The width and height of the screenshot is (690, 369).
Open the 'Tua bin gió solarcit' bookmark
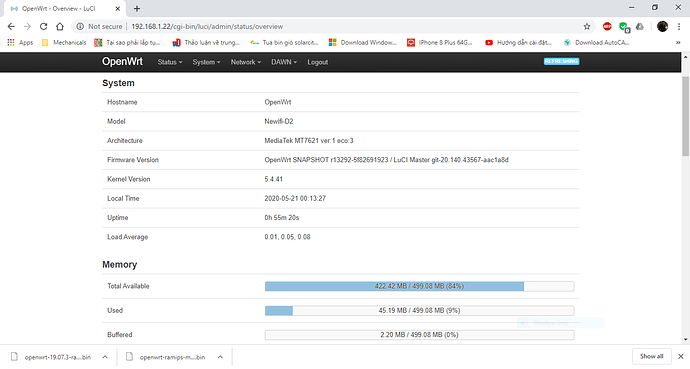(284, 43)
